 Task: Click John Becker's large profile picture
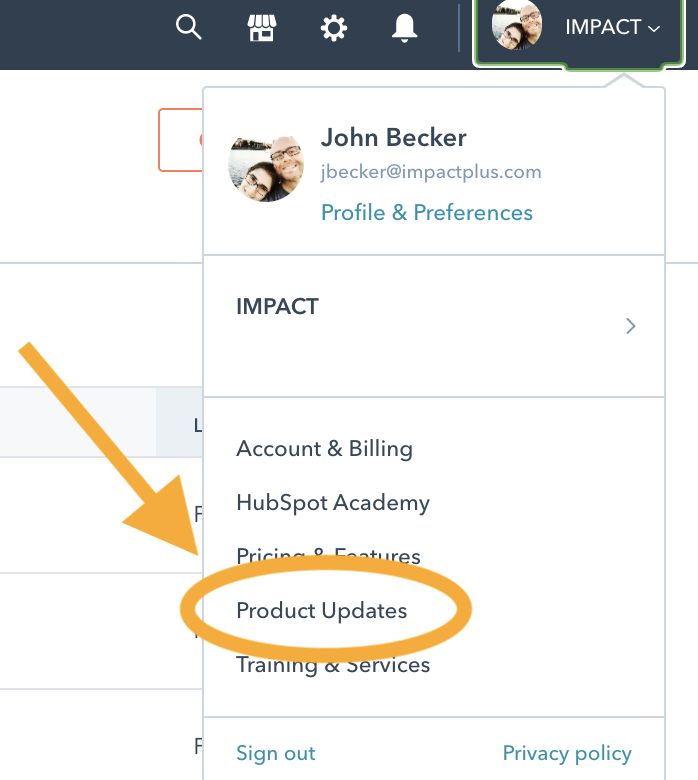(266, 169)
